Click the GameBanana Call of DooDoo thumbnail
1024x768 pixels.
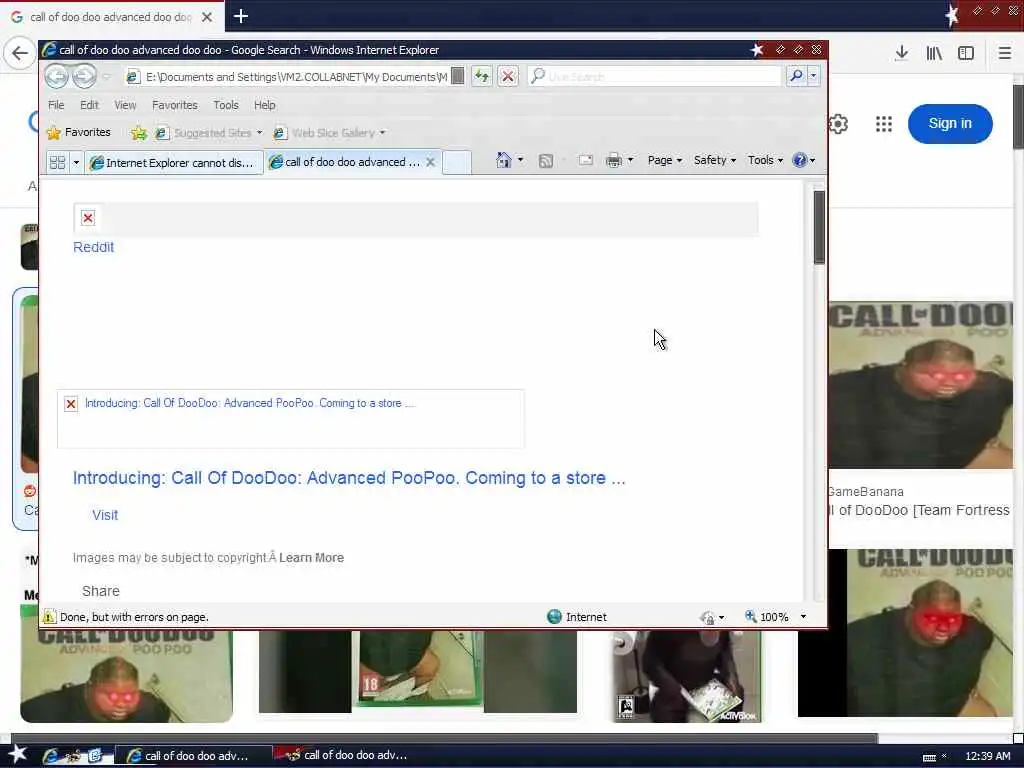(x=921, y=385)
